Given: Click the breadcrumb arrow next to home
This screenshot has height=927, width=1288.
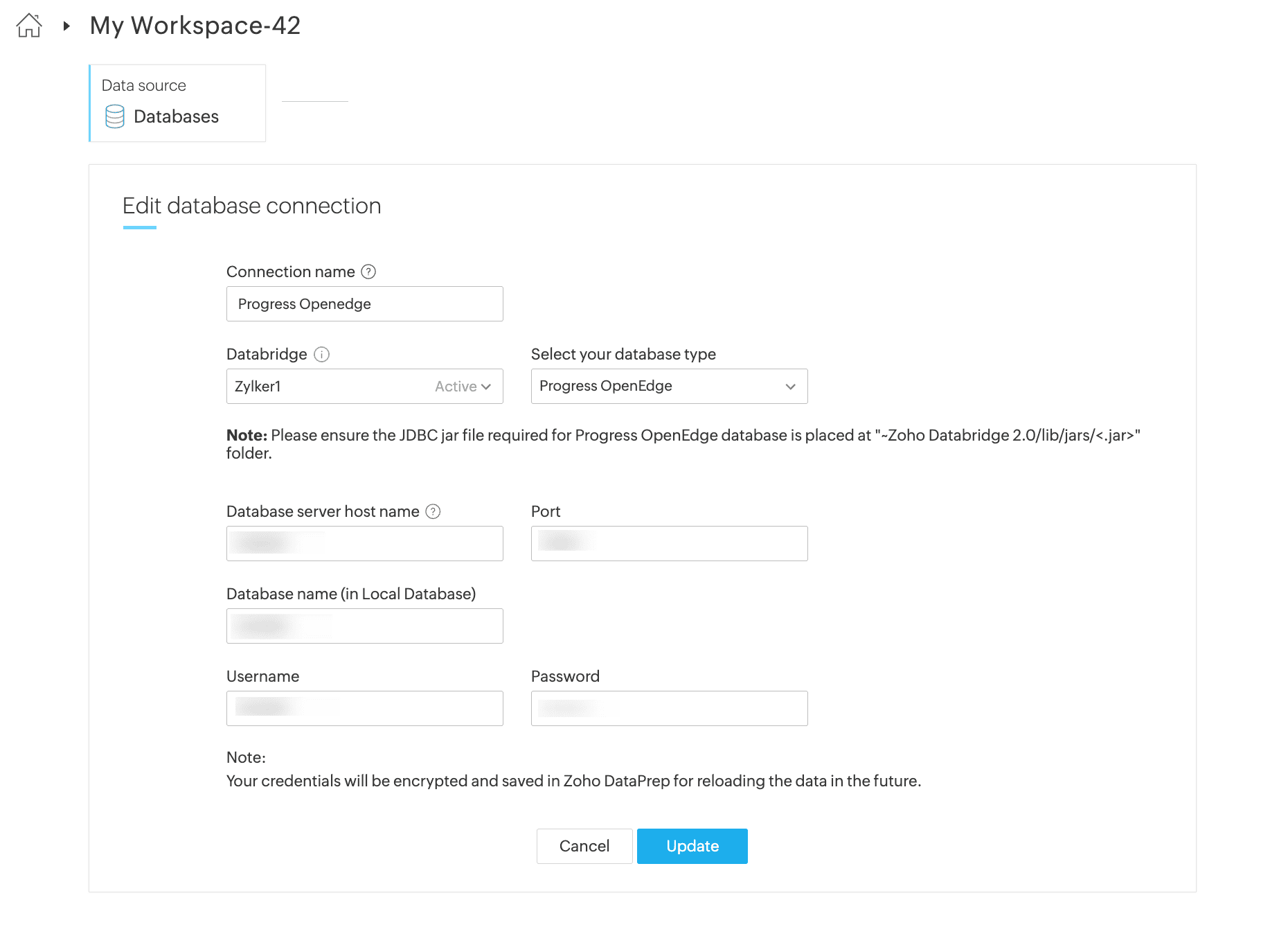Looking at the screenshot, I should pyautogui.click(x=66, y=26).
